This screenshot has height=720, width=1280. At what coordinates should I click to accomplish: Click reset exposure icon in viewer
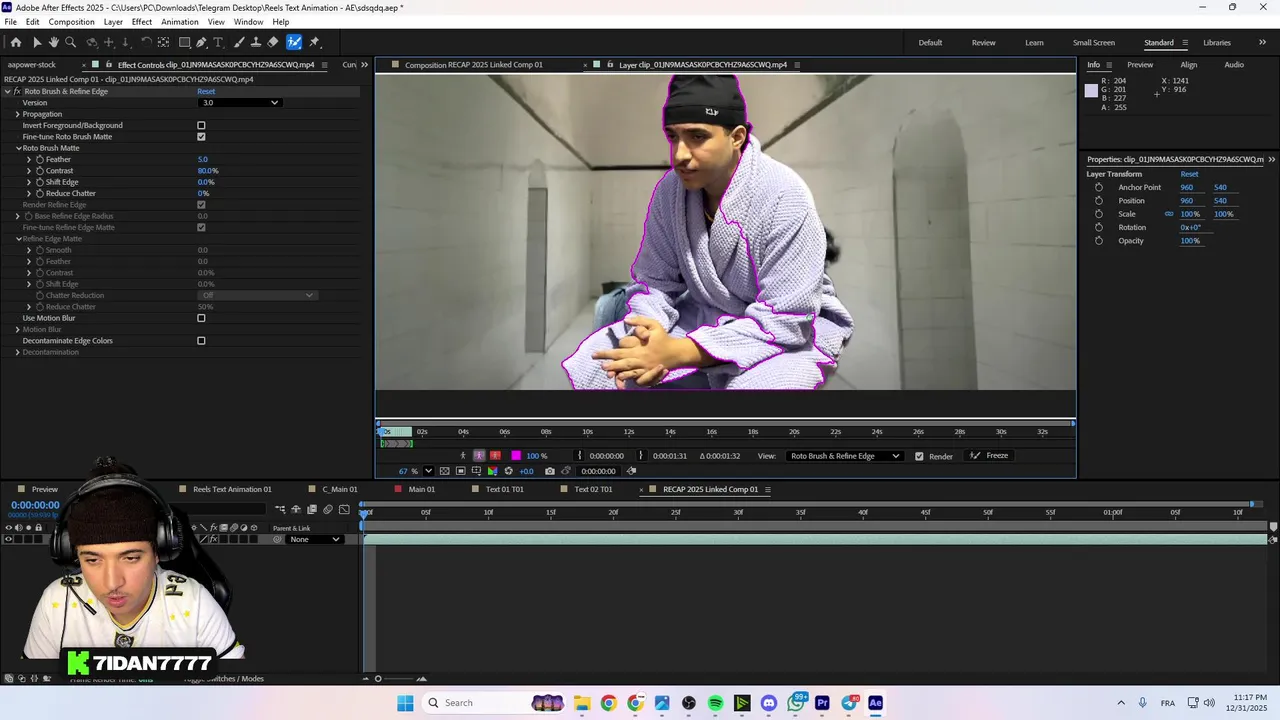pos(508,471)
